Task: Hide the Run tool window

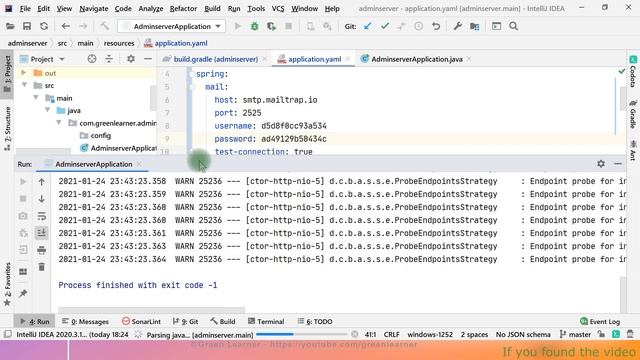Action: click(x=618, y=164)
